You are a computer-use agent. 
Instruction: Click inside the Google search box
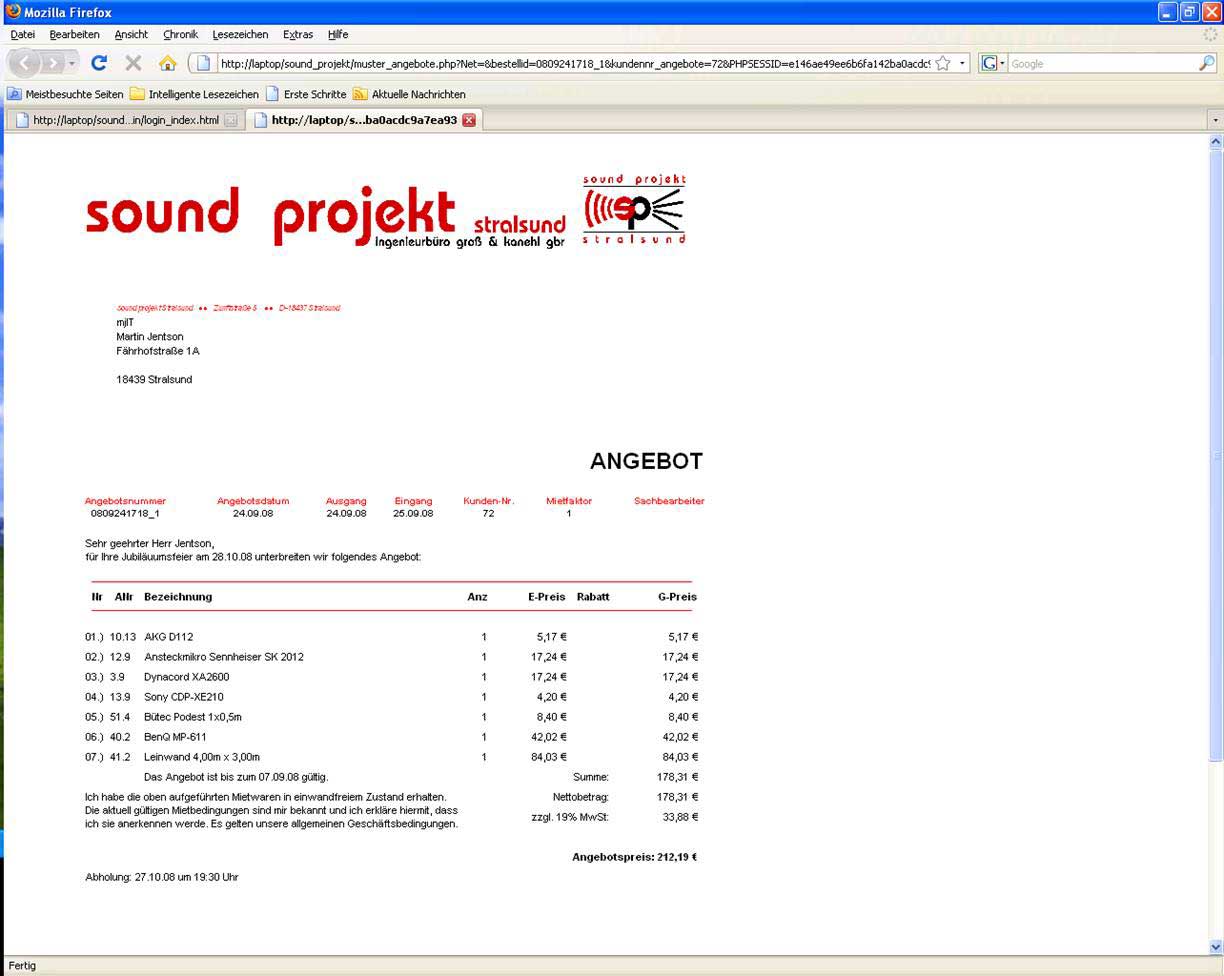pyautogui.click(x=1102, y=64)
